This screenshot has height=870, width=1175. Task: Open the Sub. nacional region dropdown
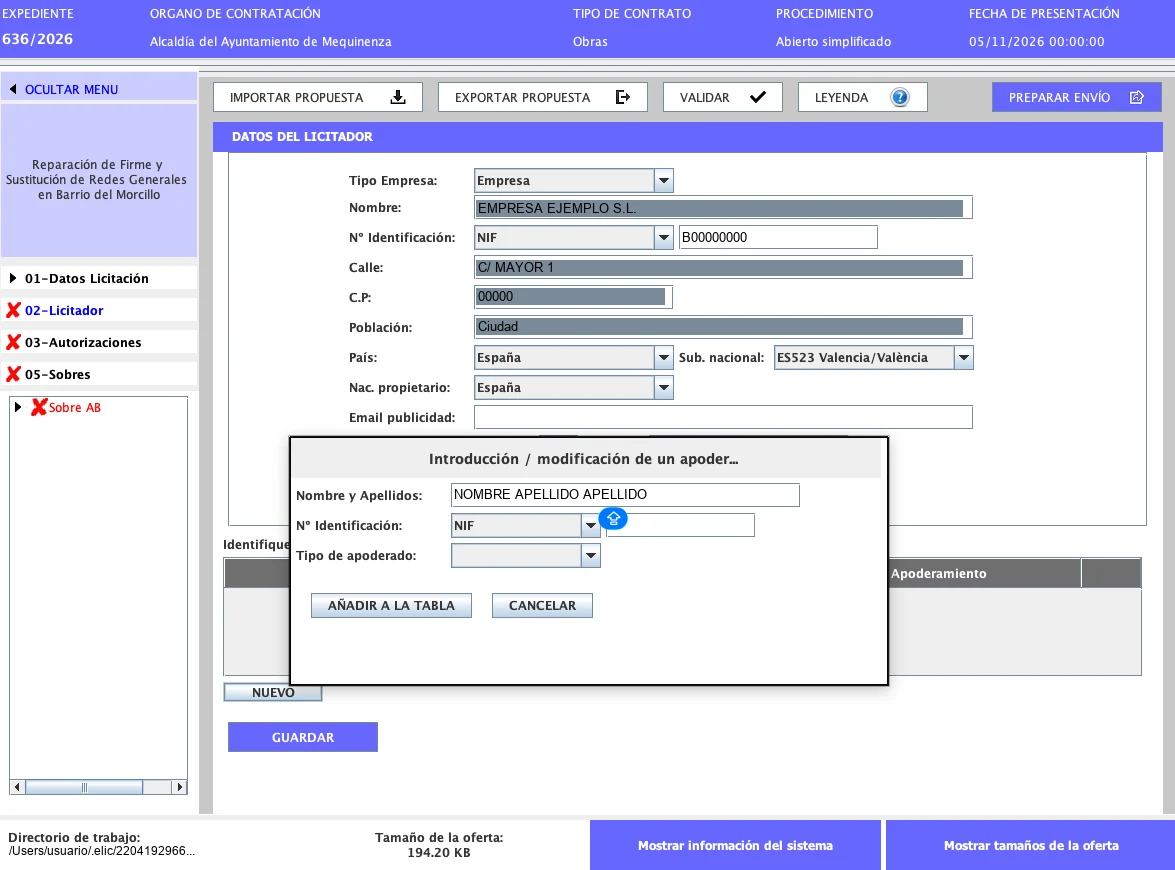tap(964, 357)
